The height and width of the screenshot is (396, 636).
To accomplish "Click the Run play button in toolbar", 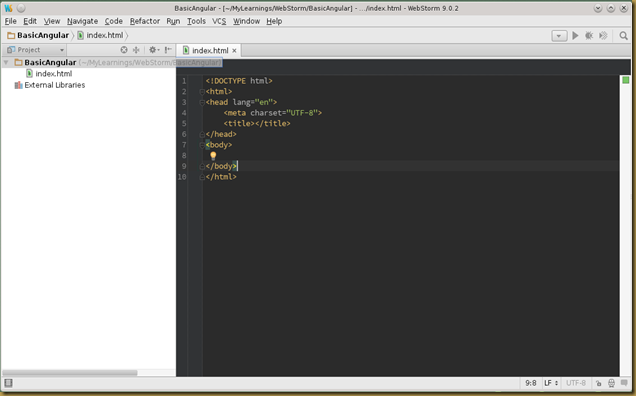I will [575, 36].
